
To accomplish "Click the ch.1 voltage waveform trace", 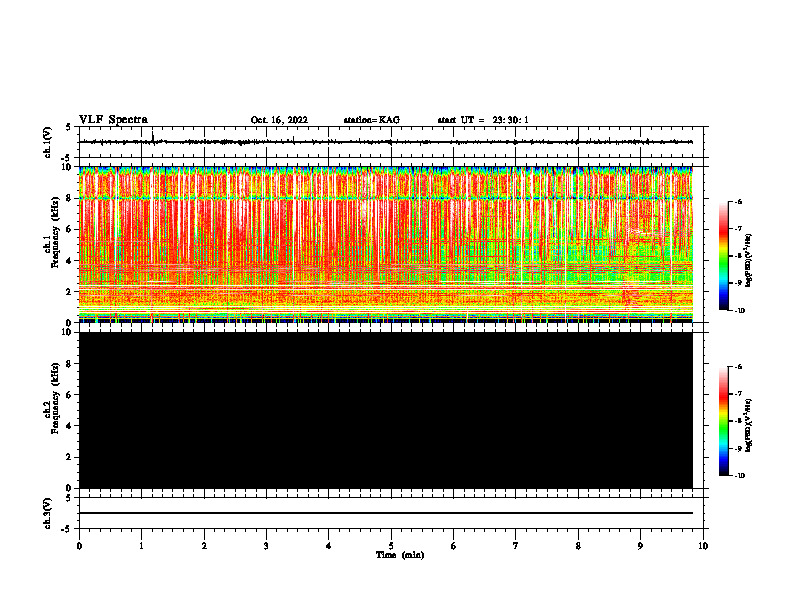I will [x=385, y=142].
